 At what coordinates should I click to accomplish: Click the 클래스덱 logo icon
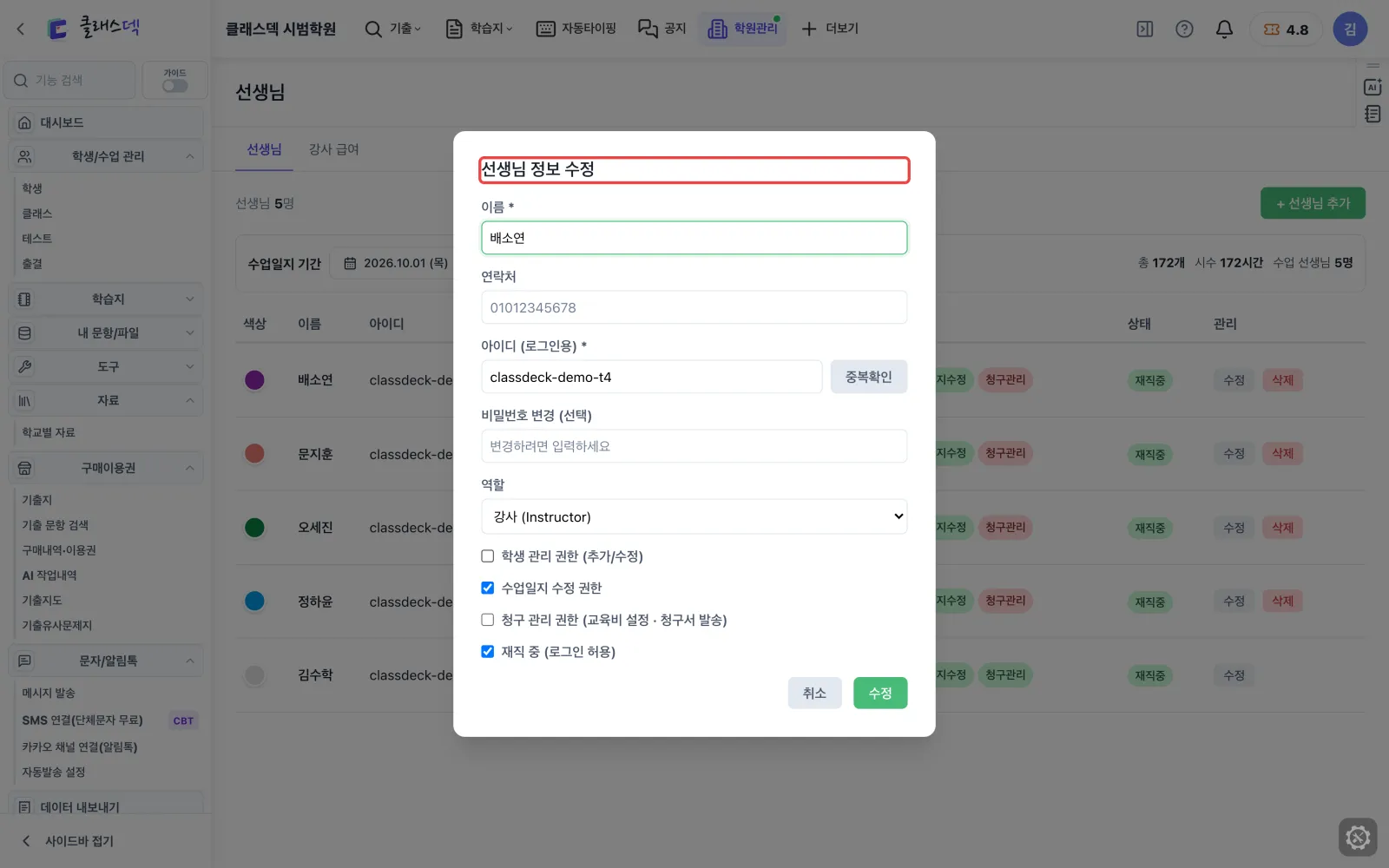tap(57, 29)
